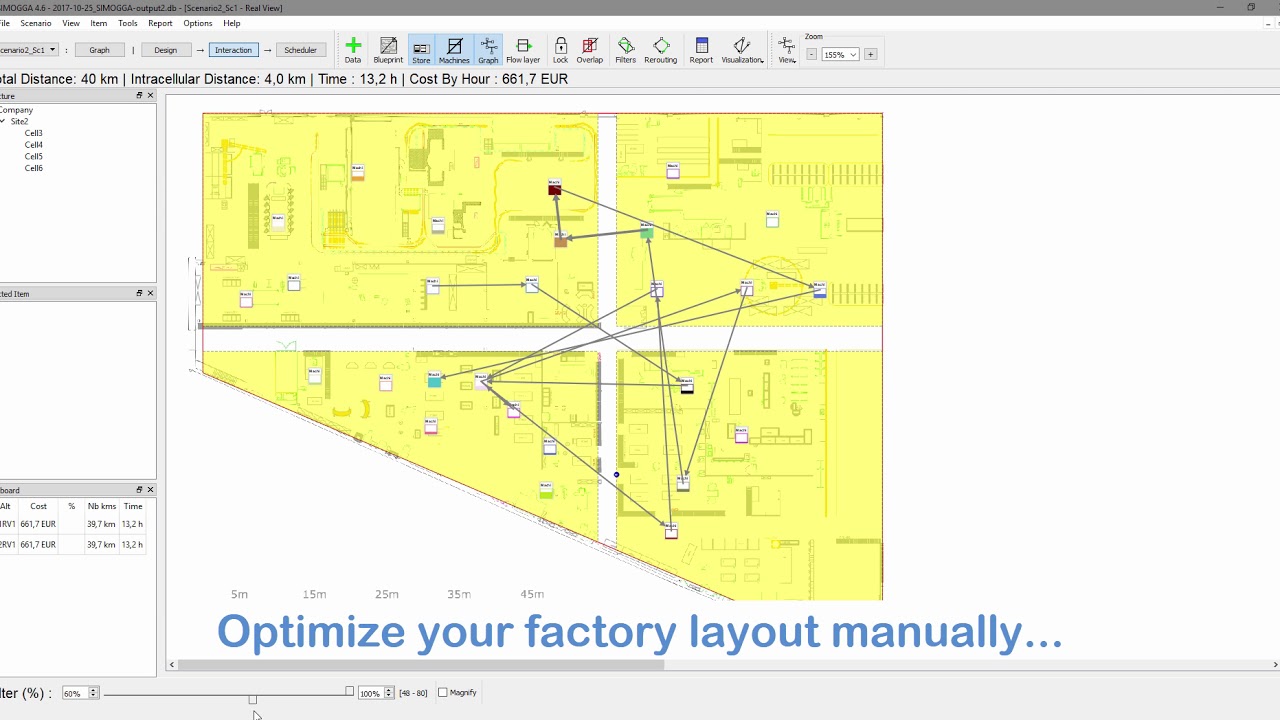
Task: Go to the Scheduler step
Action: pyautogui.click(x=300, y=50)
